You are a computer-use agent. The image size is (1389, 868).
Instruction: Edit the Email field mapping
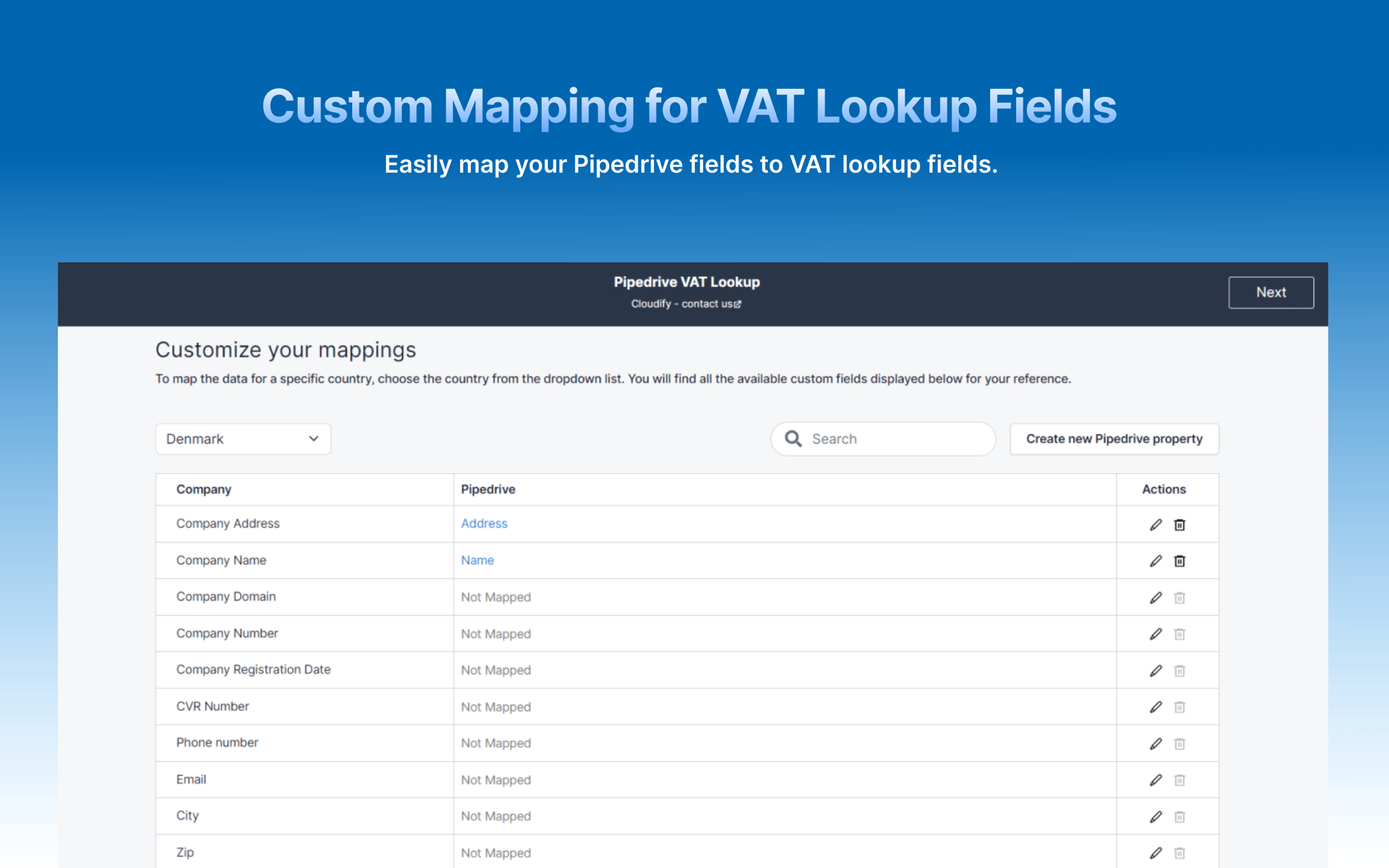1156,780
